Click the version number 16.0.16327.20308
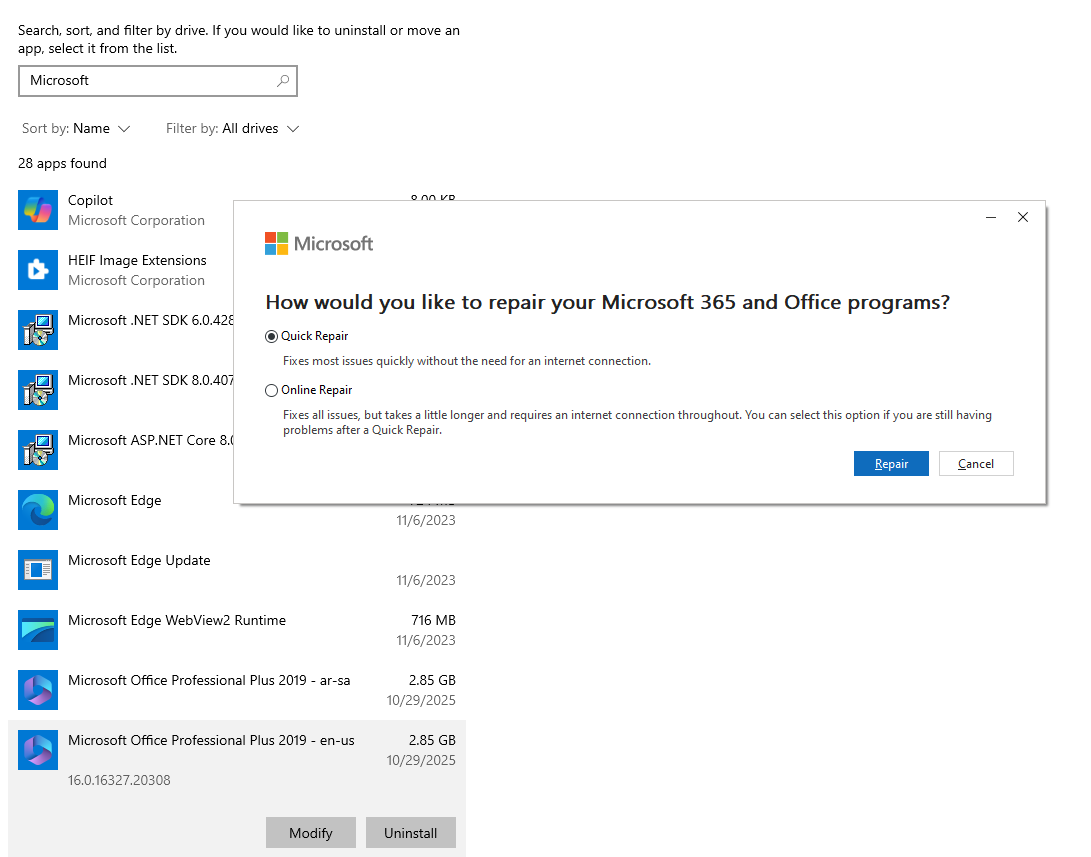 [x=119, y=780]
